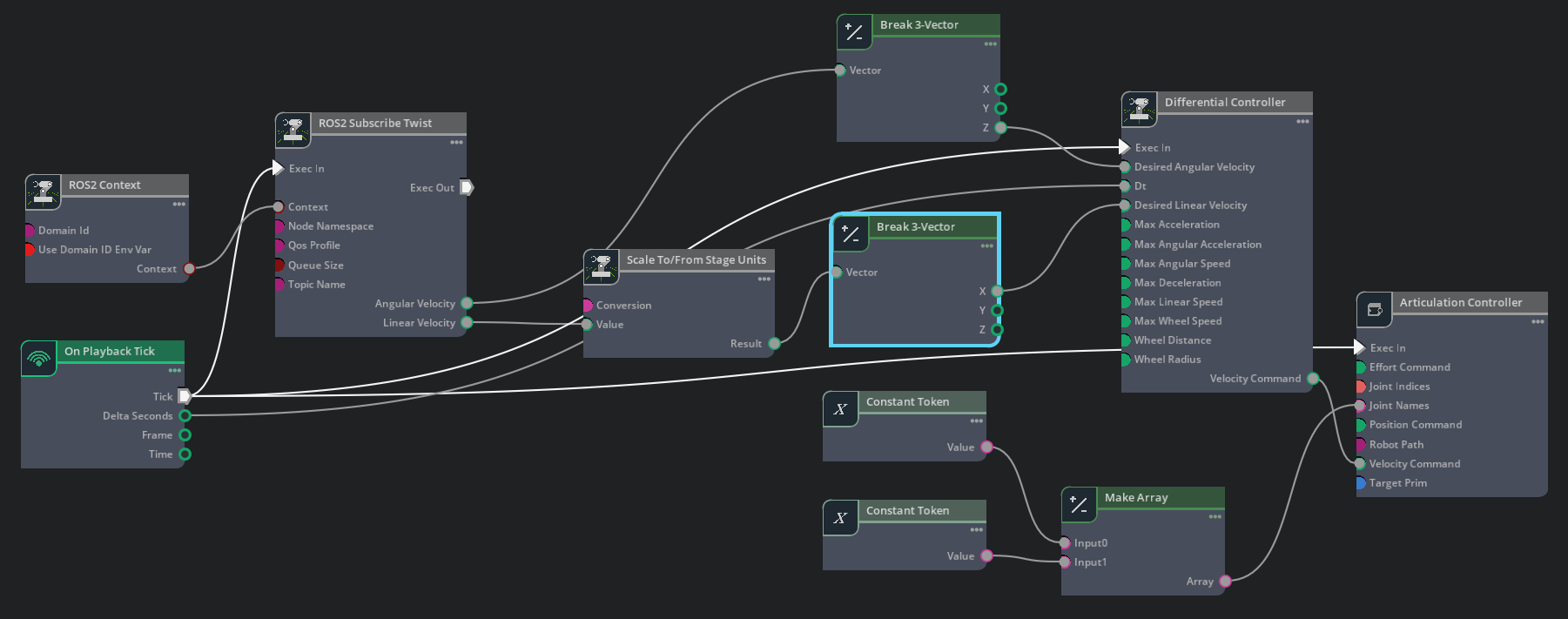Click the Exec Out port on ROS2 Subscribe Twist

point(467,187)
